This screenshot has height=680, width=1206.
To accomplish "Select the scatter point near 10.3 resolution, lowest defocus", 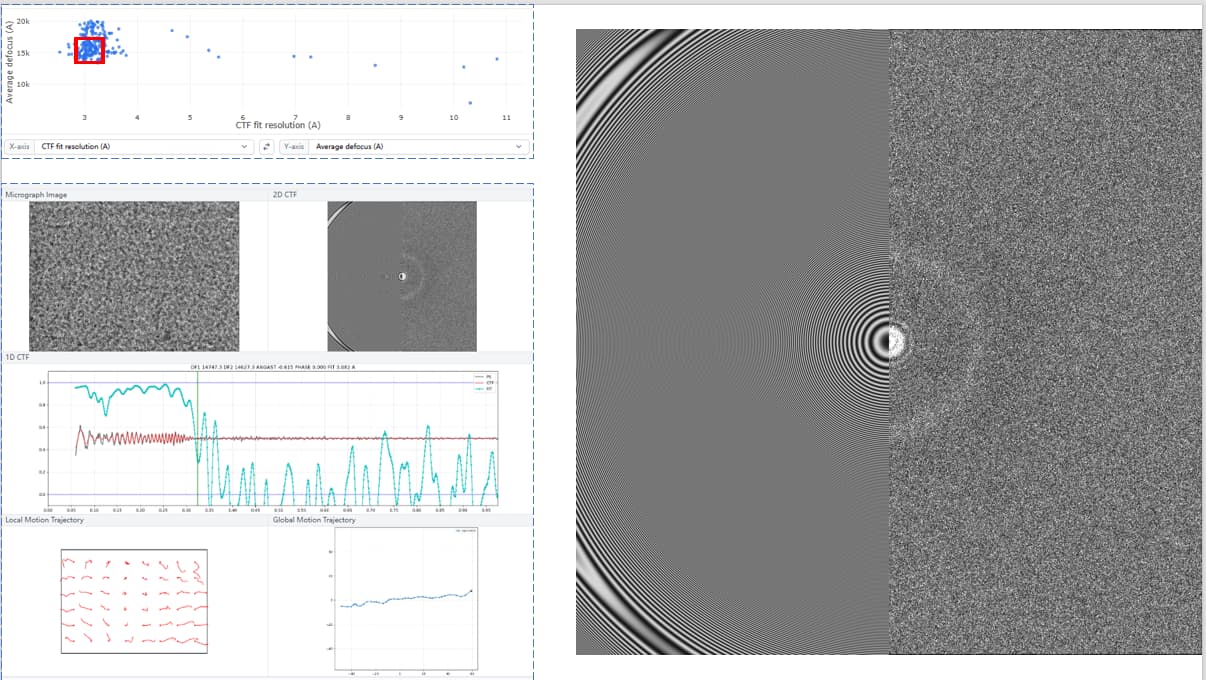I will 470,102.
